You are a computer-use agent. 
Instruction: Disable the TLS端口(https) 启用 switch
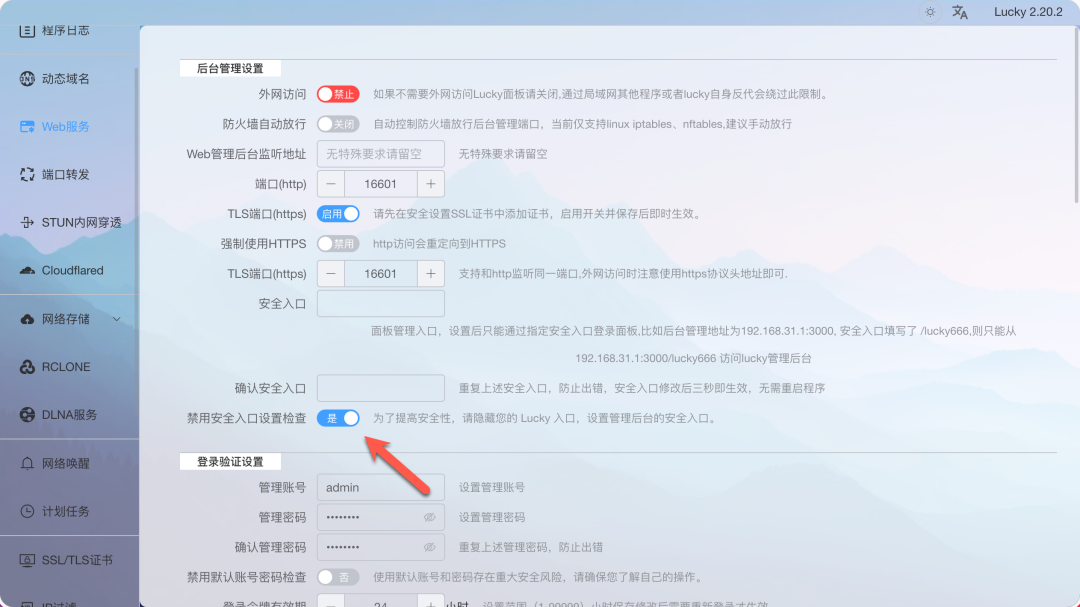pos(338,214)
